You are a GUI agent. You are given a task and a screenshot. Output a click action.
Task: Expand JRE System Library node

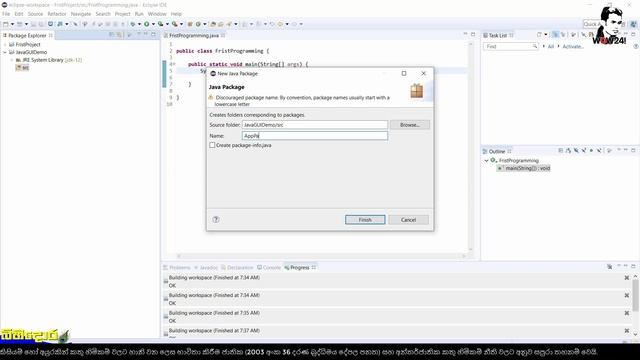tap(12, 60)
